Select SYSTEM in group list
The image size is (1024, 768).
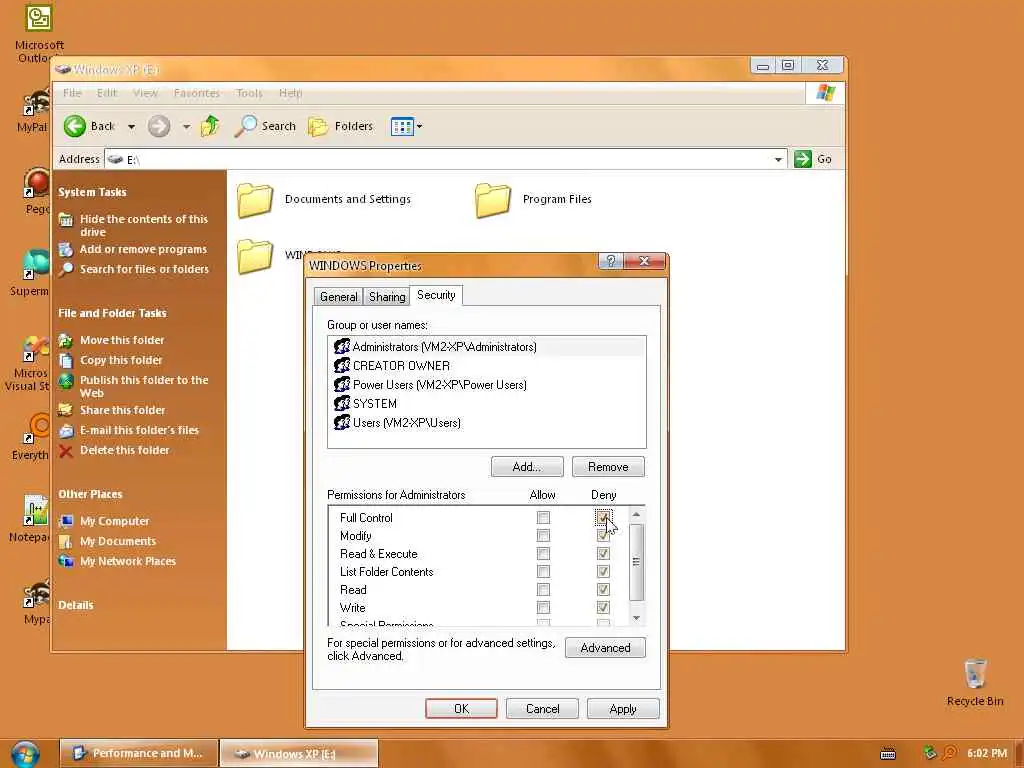pyautogui.click(x=487, y=404)
